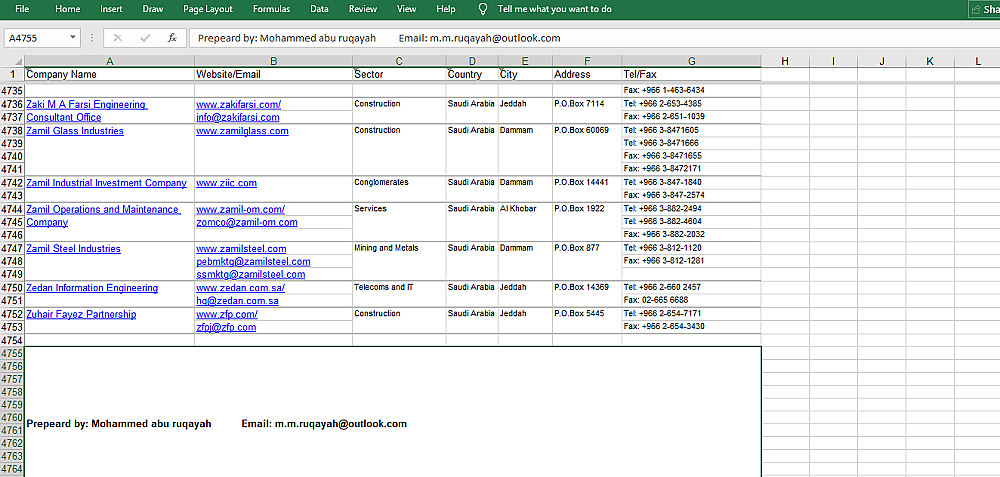Click the Select All corner triangle

tap(18, 61)
